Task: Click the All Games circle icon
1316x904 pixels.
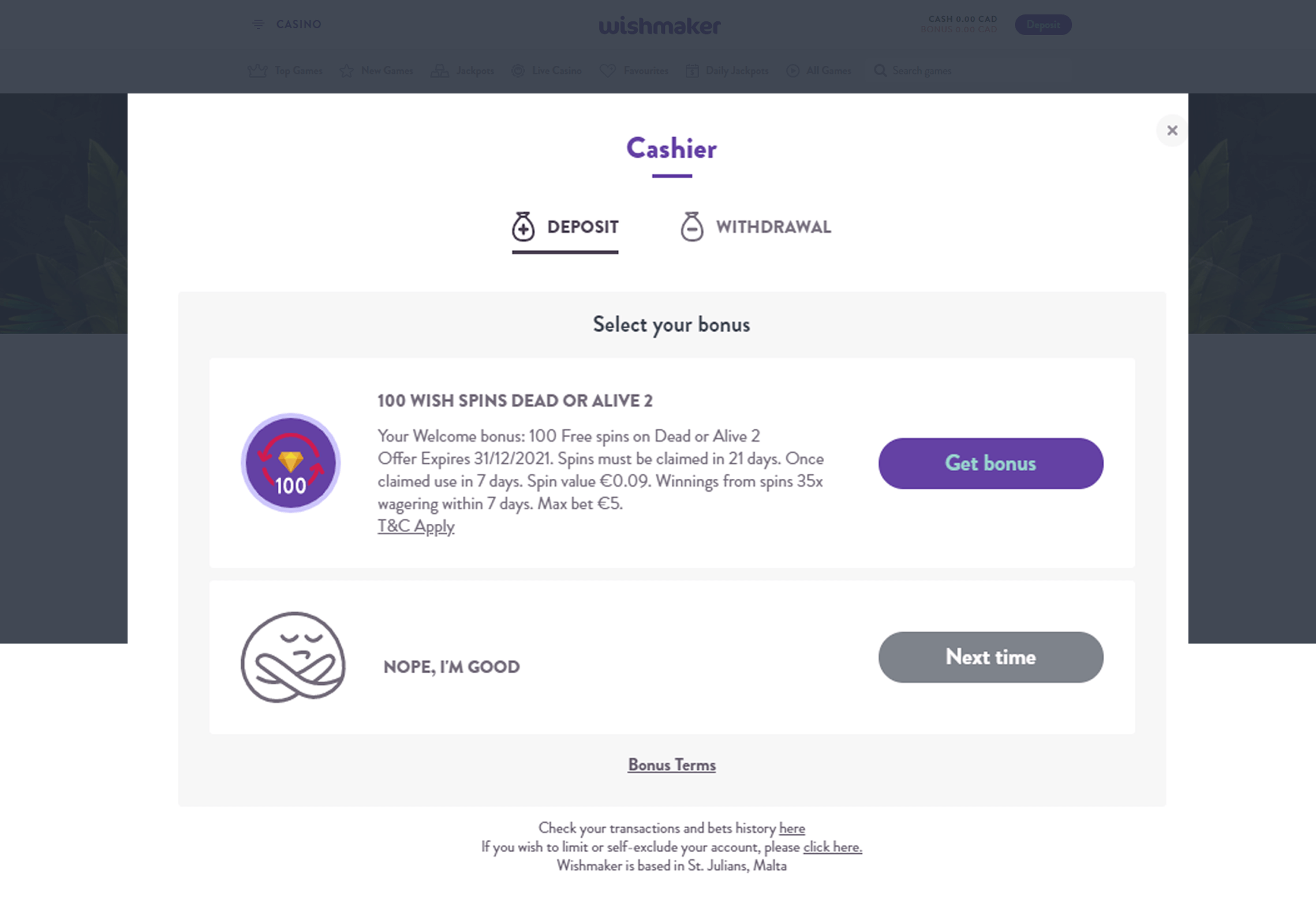Action: [793, 70]
